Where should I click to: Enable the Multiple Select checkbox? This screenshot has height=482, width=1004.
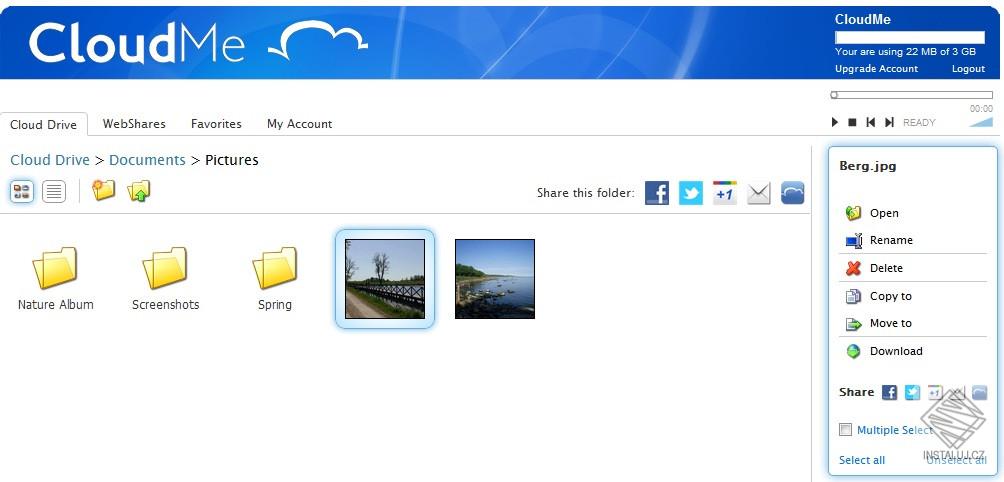pos(846,430)
